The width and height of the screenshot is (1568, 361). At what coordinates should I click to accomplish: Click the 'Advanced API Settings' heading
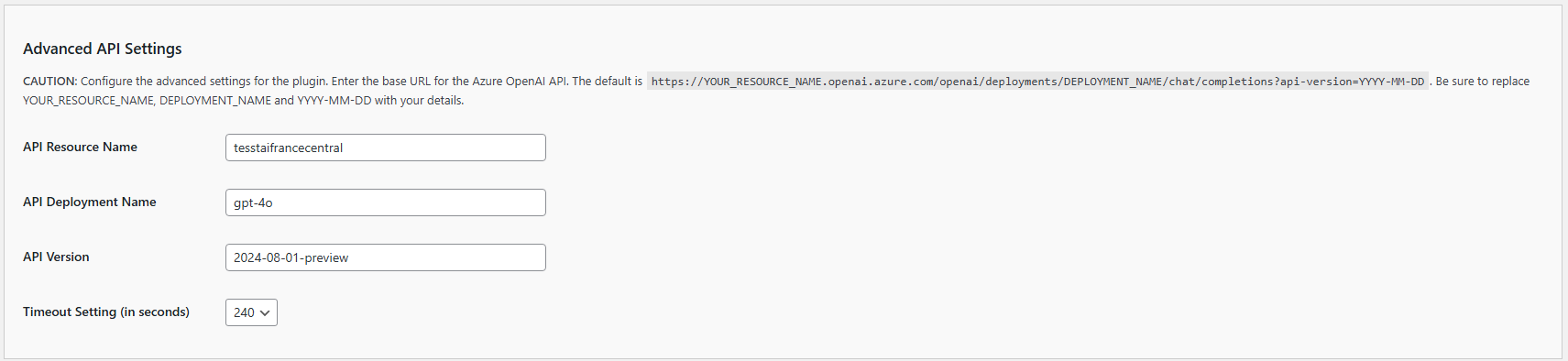(x=103, y=49)
